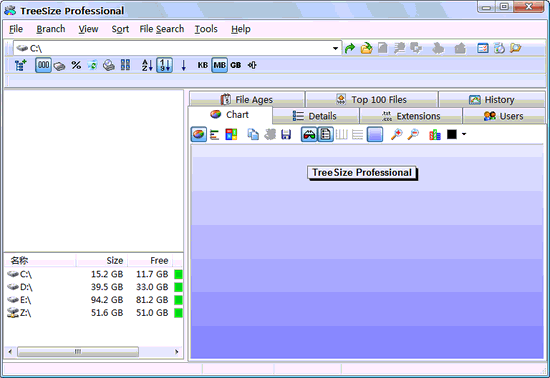This screenshot has width=550, height=378.
Task: Open the Branch menu
Action: [x=51, y=29]
